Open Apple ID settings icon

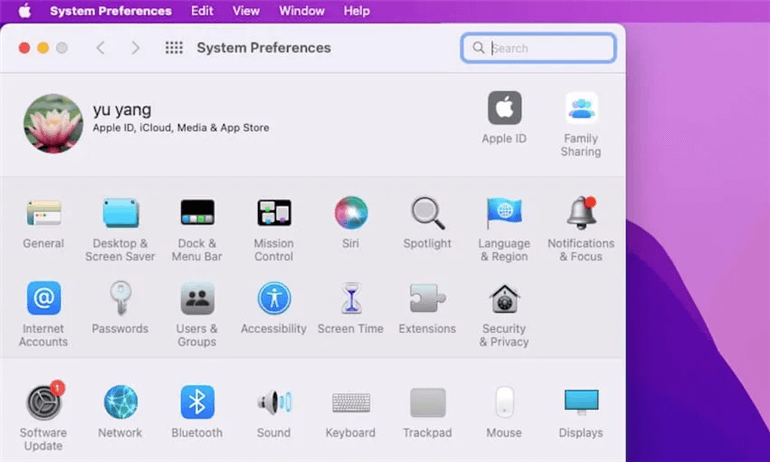click(504, 108)
